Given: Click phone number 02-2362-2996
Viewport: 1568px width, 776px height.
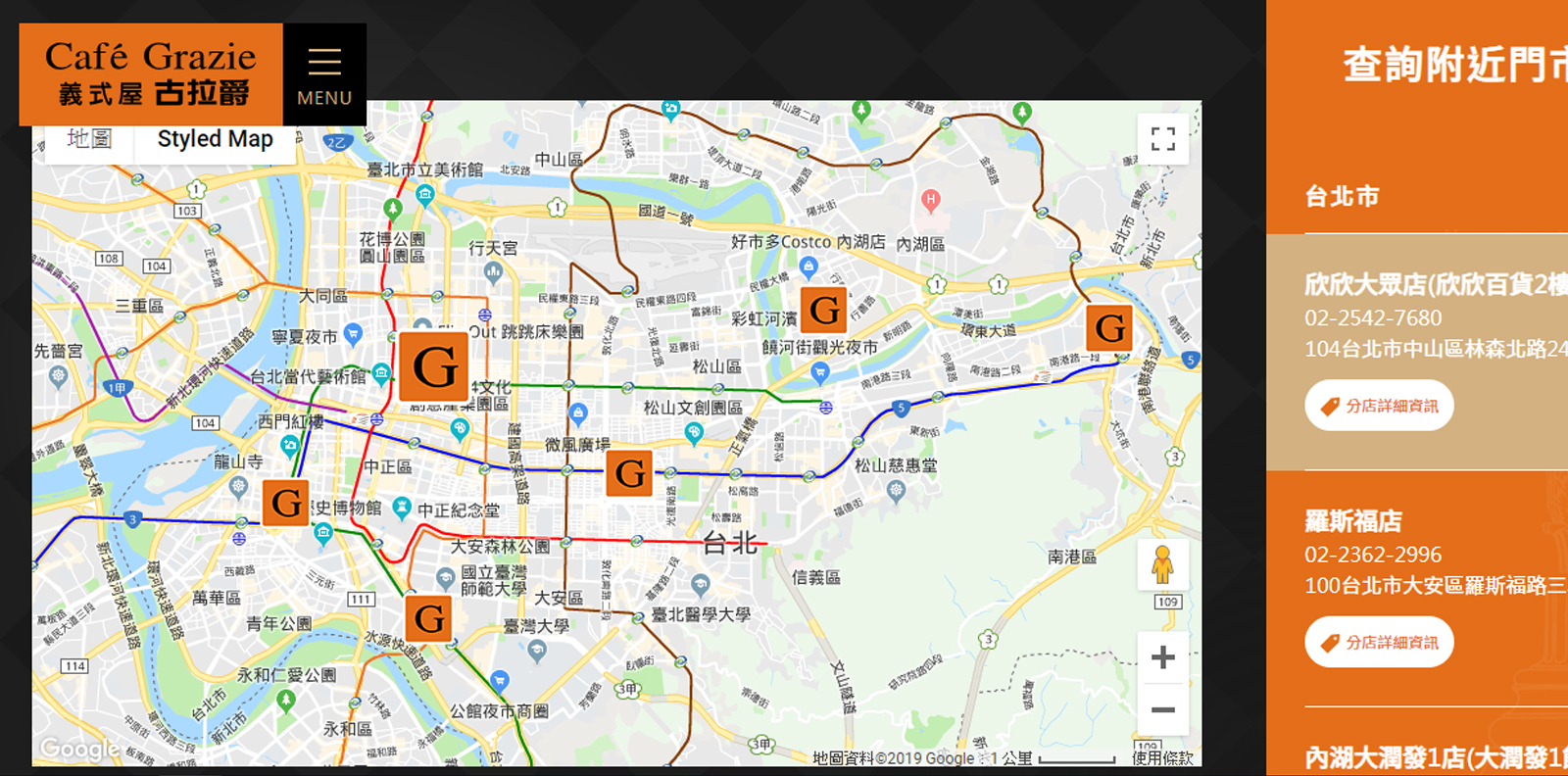Looking at the screenshot, I should 1373,555.
